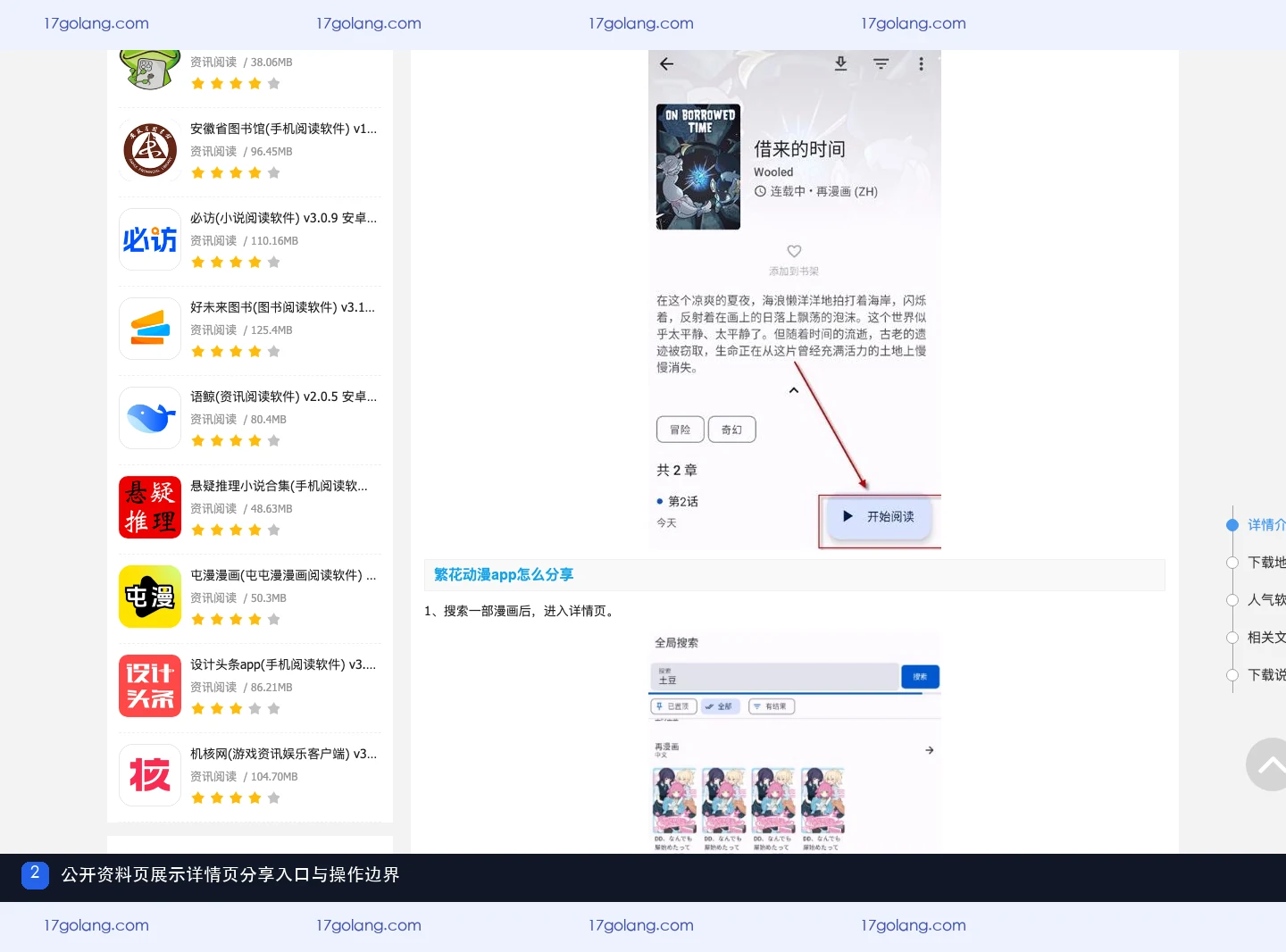Toggle the 有结果 filter chip
The width and height of the screenshot is (1286, 952).
click(x=772, y=706)
